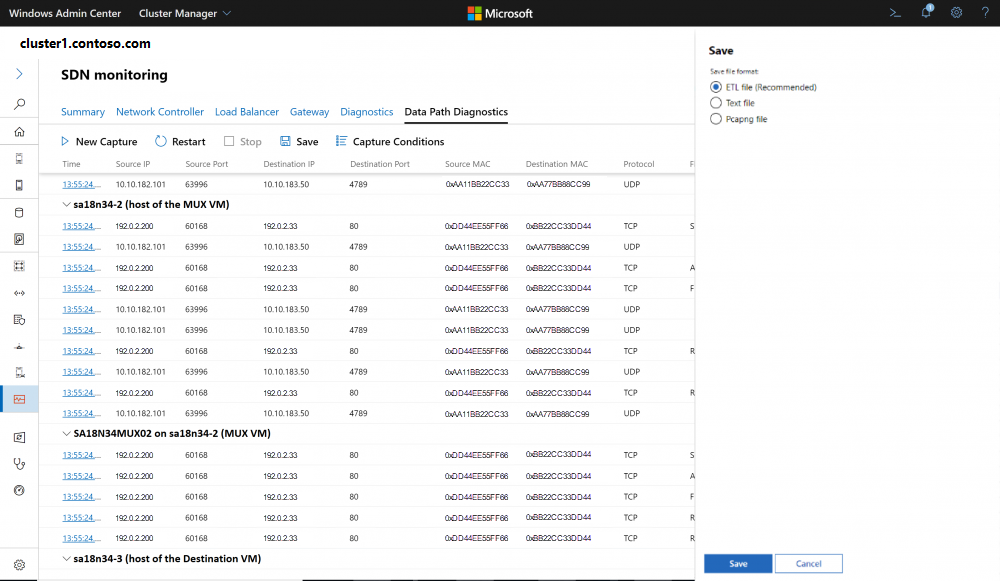Sort by the Time column header
1000x581 pixels.
click(x=71, y=164)
